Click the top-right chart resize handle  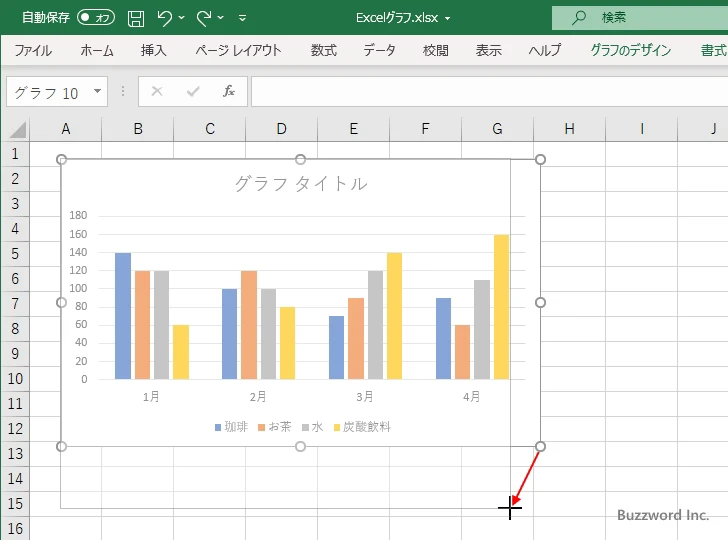[x=540, y=160]
